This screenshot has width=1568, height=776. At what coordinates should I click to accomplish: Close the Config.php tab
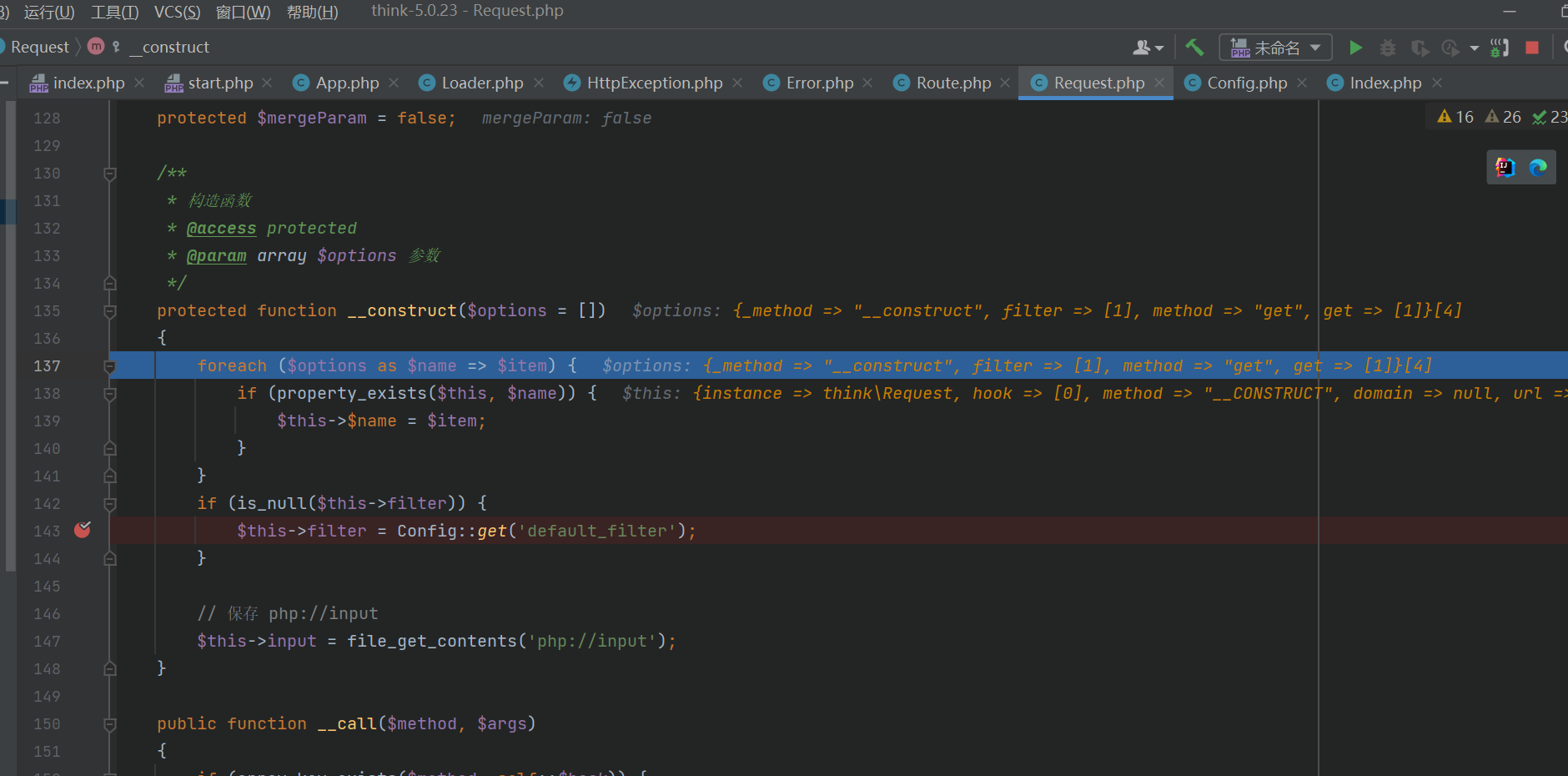(1302, 83)
